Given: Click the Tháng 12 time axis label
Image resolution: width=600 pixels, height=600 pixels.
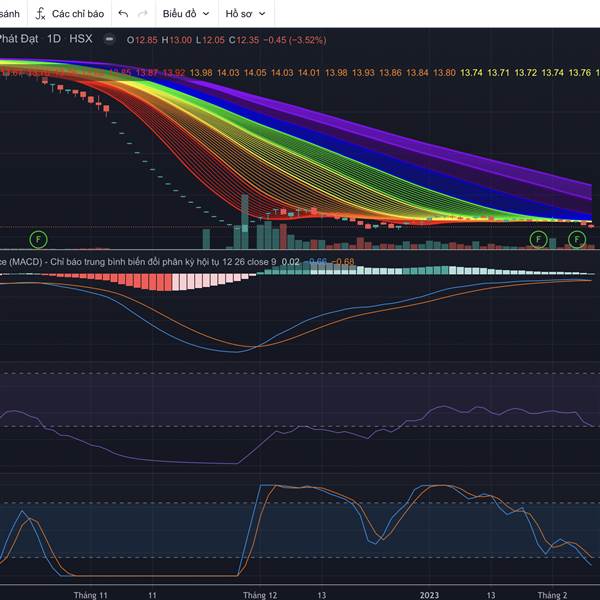Looking at the screenshot, I should point(260,595).
